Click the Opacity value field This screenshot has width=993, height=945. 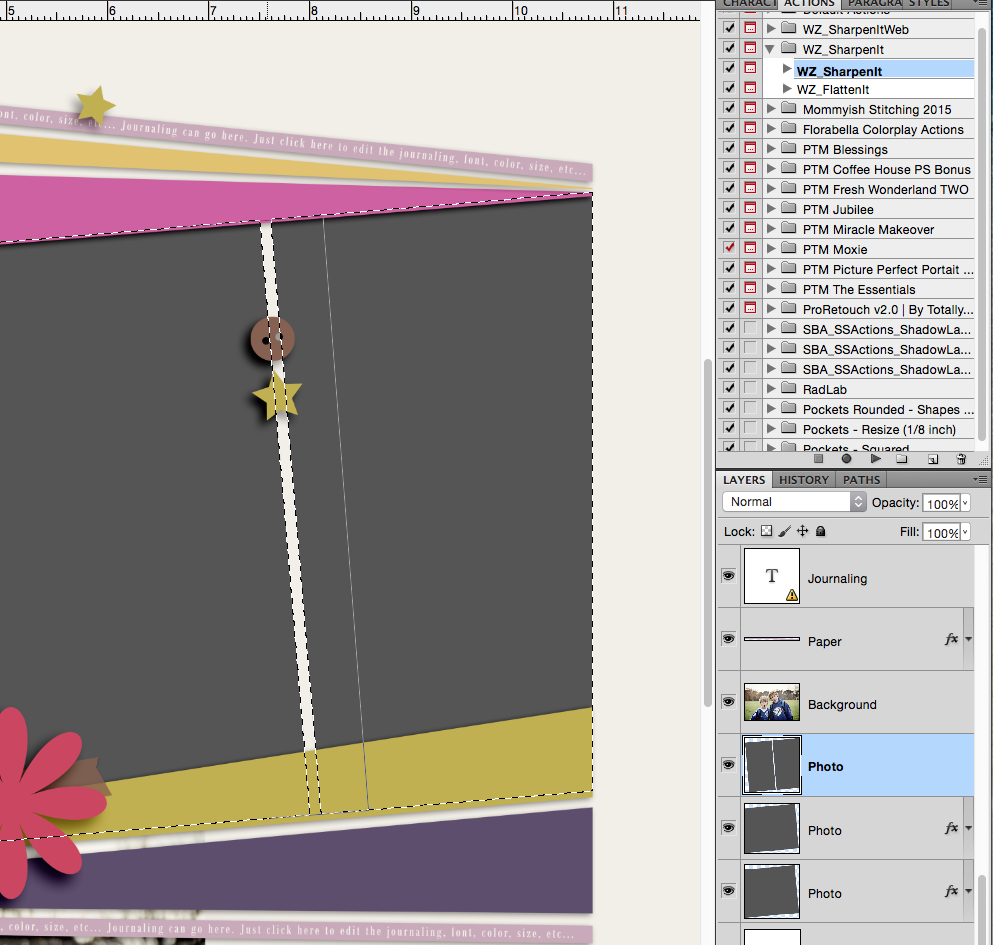click(944, 503)
